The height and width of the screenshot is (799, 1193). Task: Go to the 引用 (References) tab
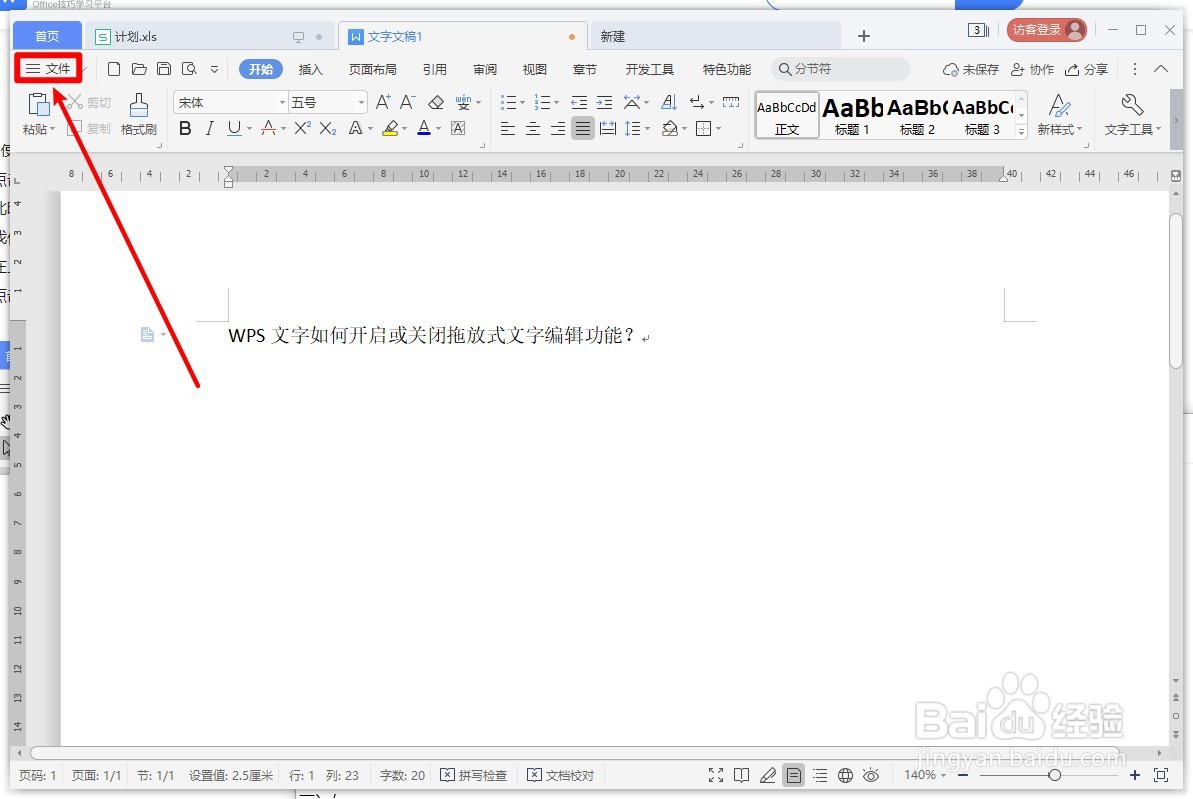[x=434, y=69]
